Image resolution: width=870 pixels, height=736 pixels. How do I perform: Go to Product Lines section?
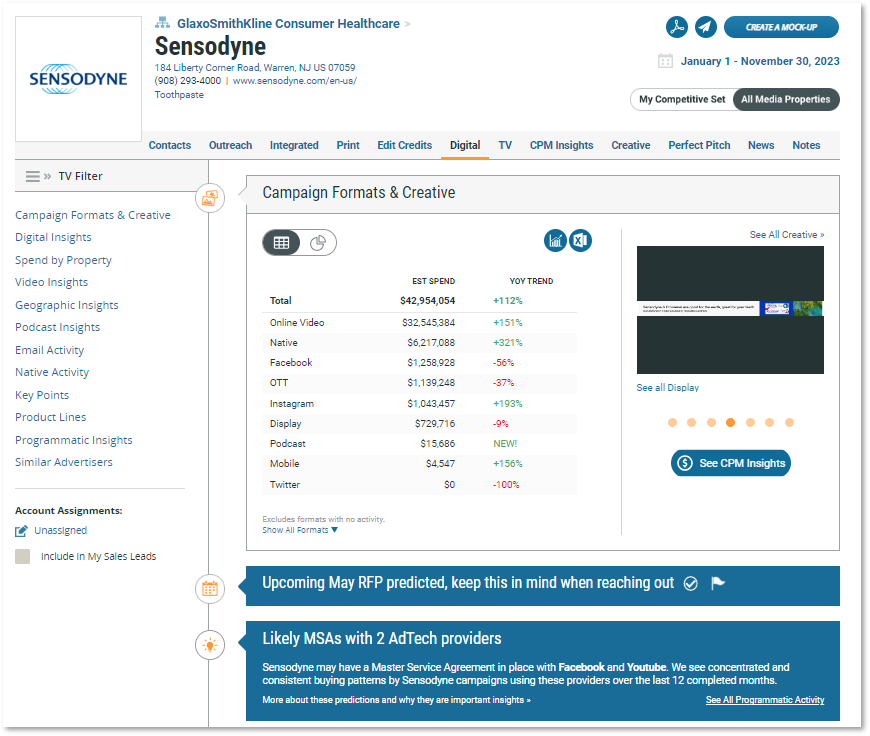point(50,417)
